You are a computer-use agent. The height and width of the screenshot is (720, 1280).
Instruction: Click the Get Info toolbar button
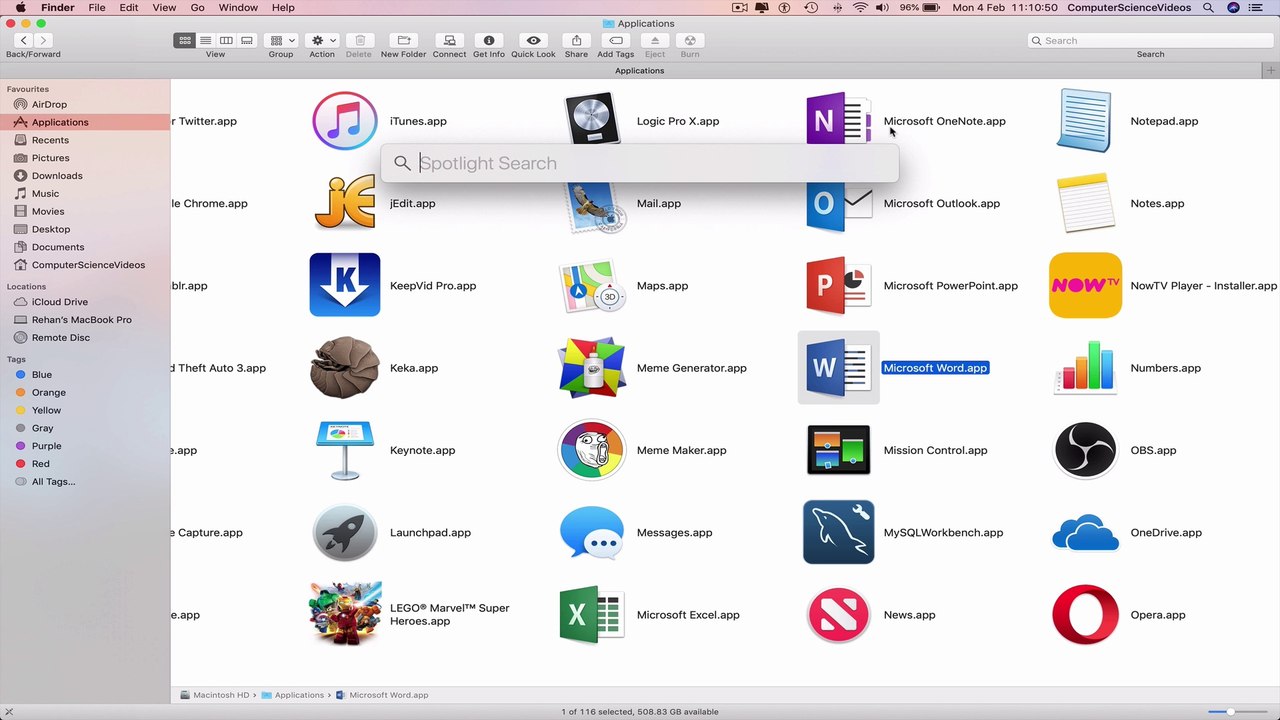click(x=489, y=40)
